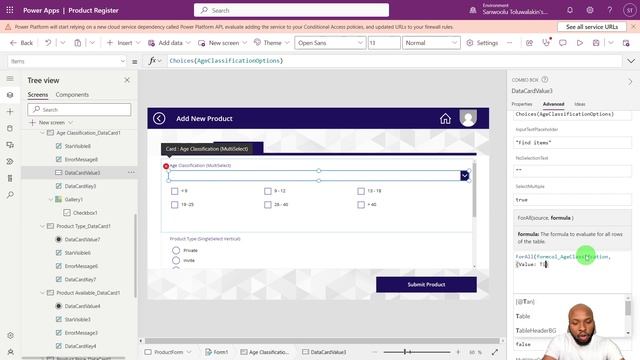The height and width of the screenshot is (360, 640).
Task: Check the 9-12 age checkbox
Action: point(268,191)
